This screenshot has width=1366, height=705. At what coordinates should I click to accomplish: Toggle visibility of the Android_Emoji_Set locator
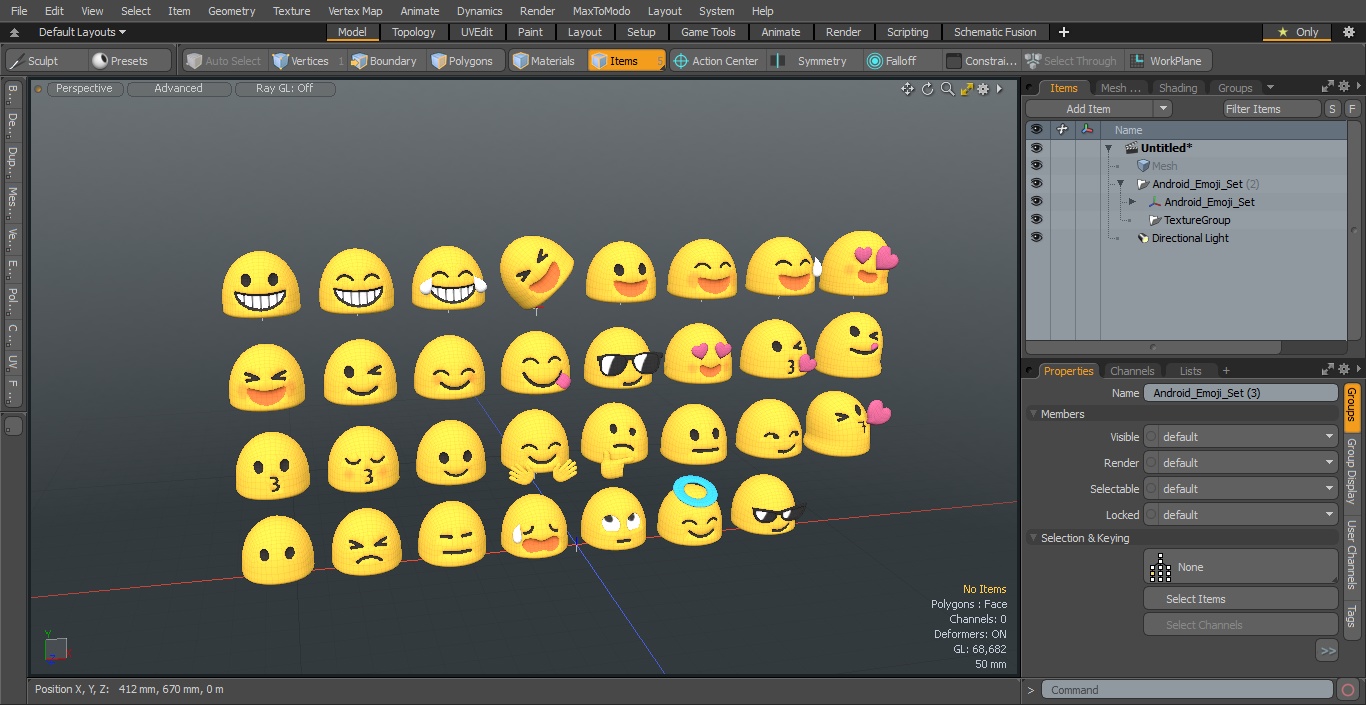(1037, 202)
